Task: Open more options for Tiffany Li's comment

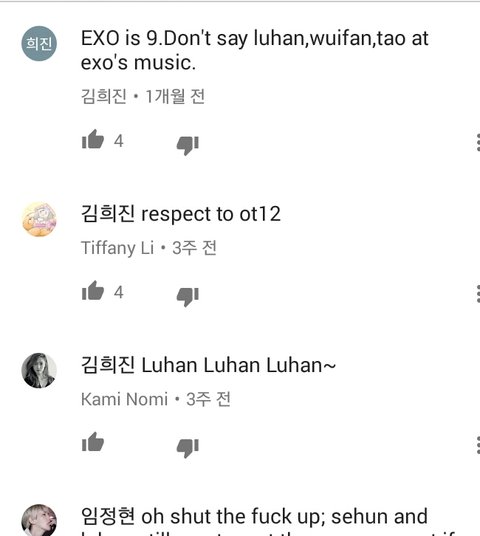Action: 478,294
